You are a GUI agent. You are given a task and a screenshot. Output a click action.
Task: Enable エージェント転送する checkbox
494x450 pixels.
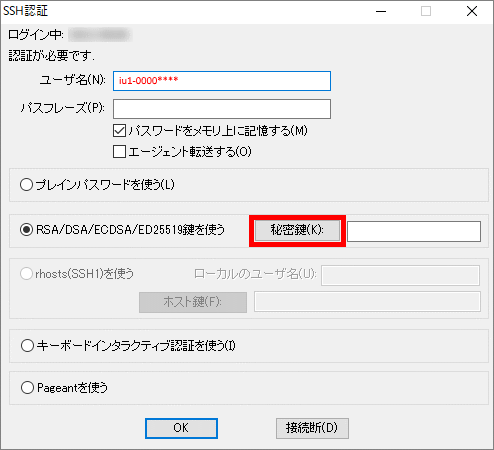(x=119, y=152)
